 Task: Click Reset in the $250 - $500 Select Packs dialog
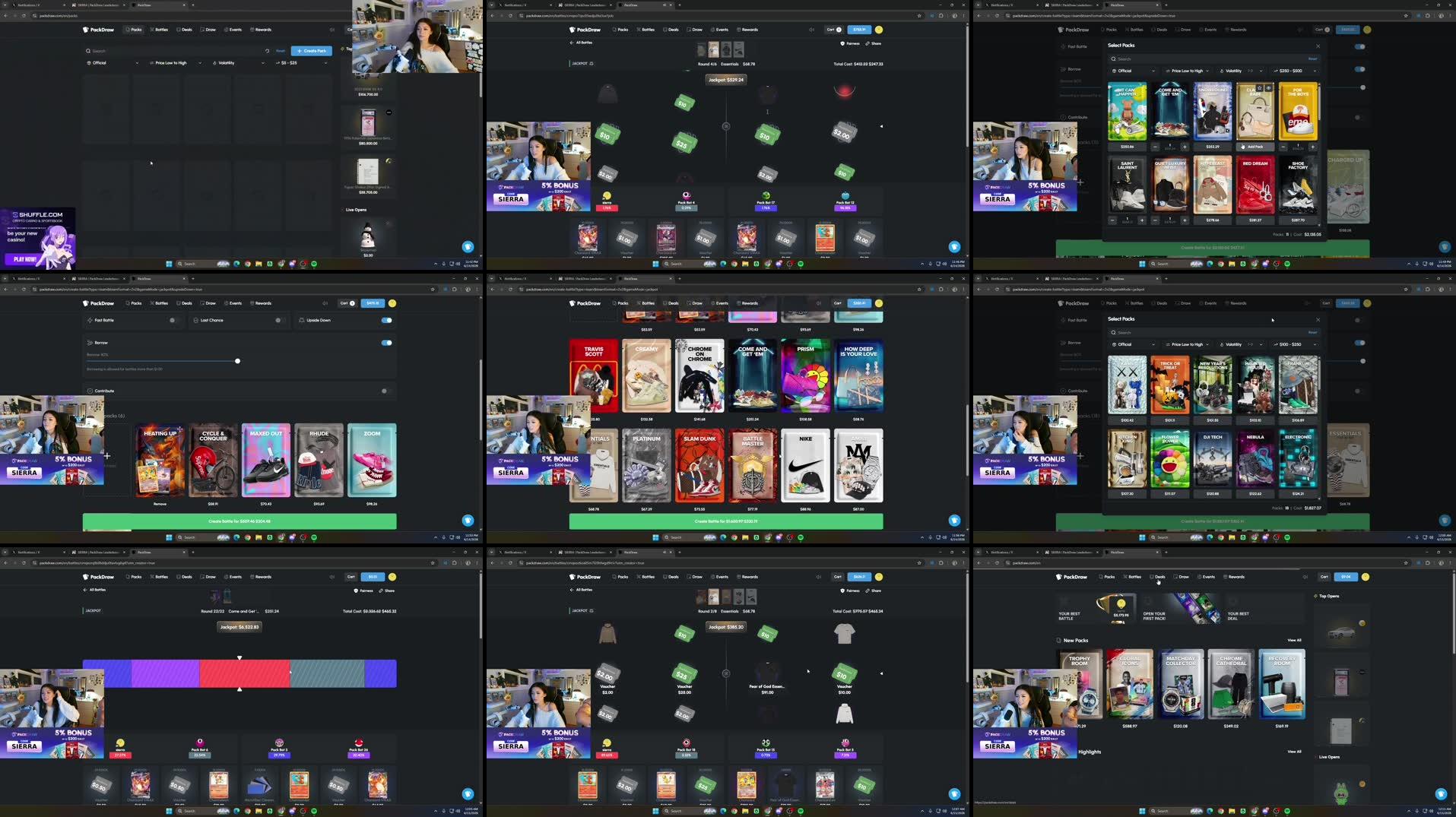tap(1312, 59)
